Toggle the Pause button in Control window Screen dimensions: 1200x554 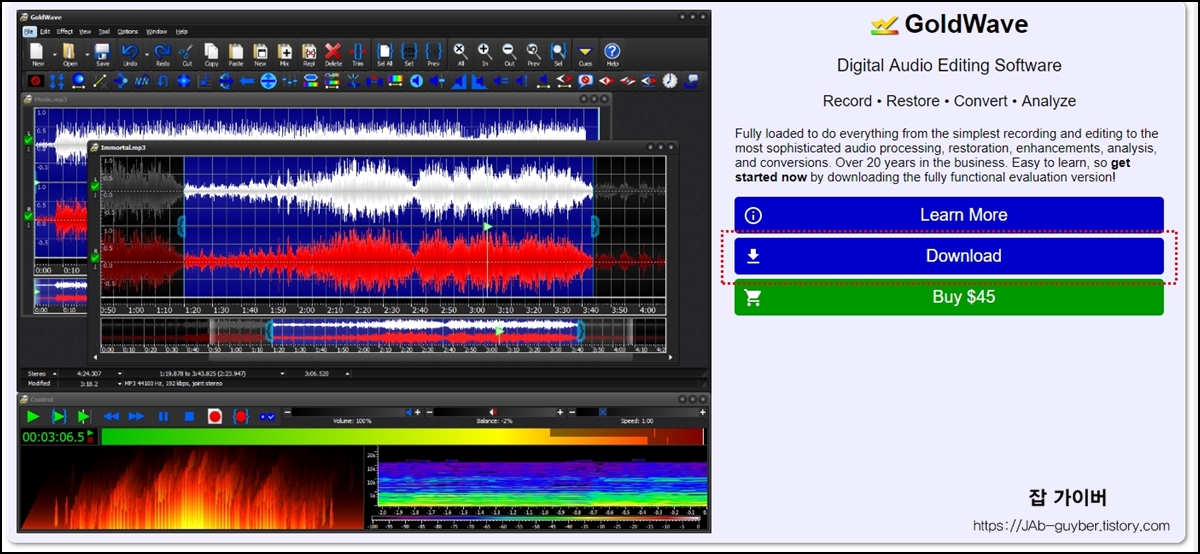163,416
